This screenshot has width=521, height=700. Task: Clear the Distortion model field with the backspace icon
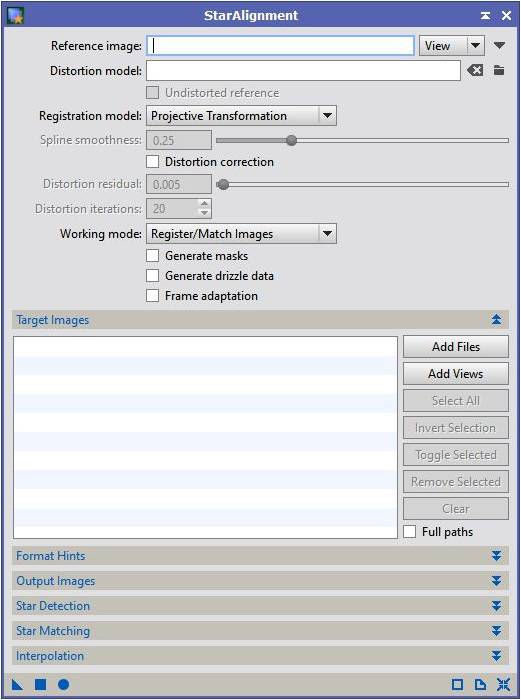475,71
